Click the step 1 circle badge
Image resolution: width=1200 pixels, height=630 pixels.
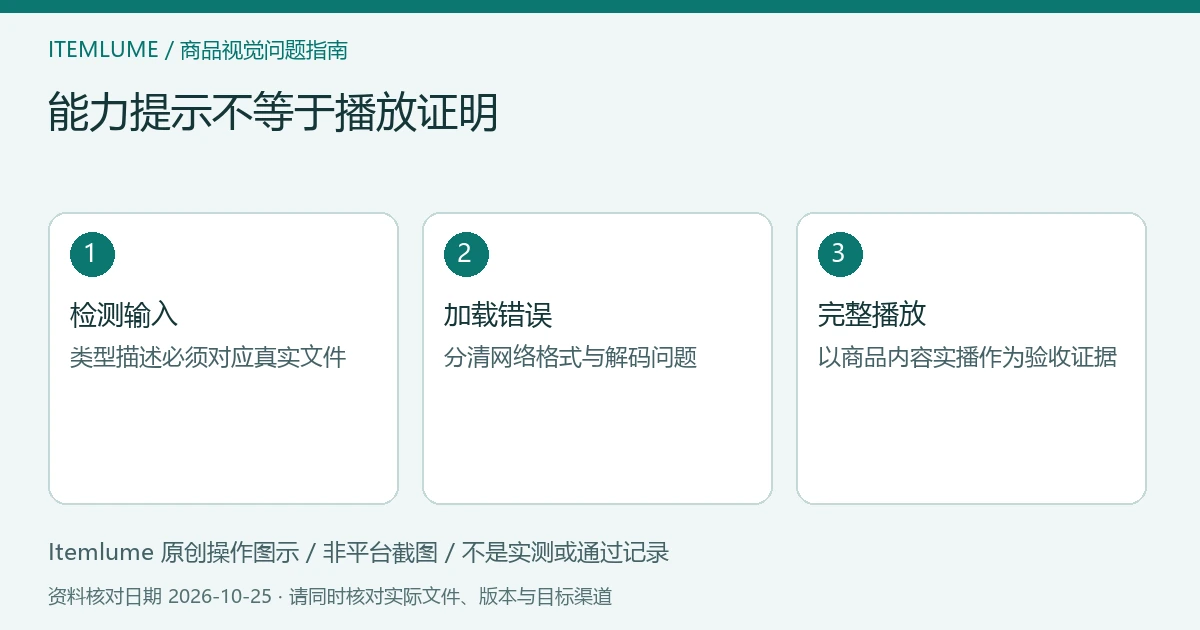click(x=92, y=254)
